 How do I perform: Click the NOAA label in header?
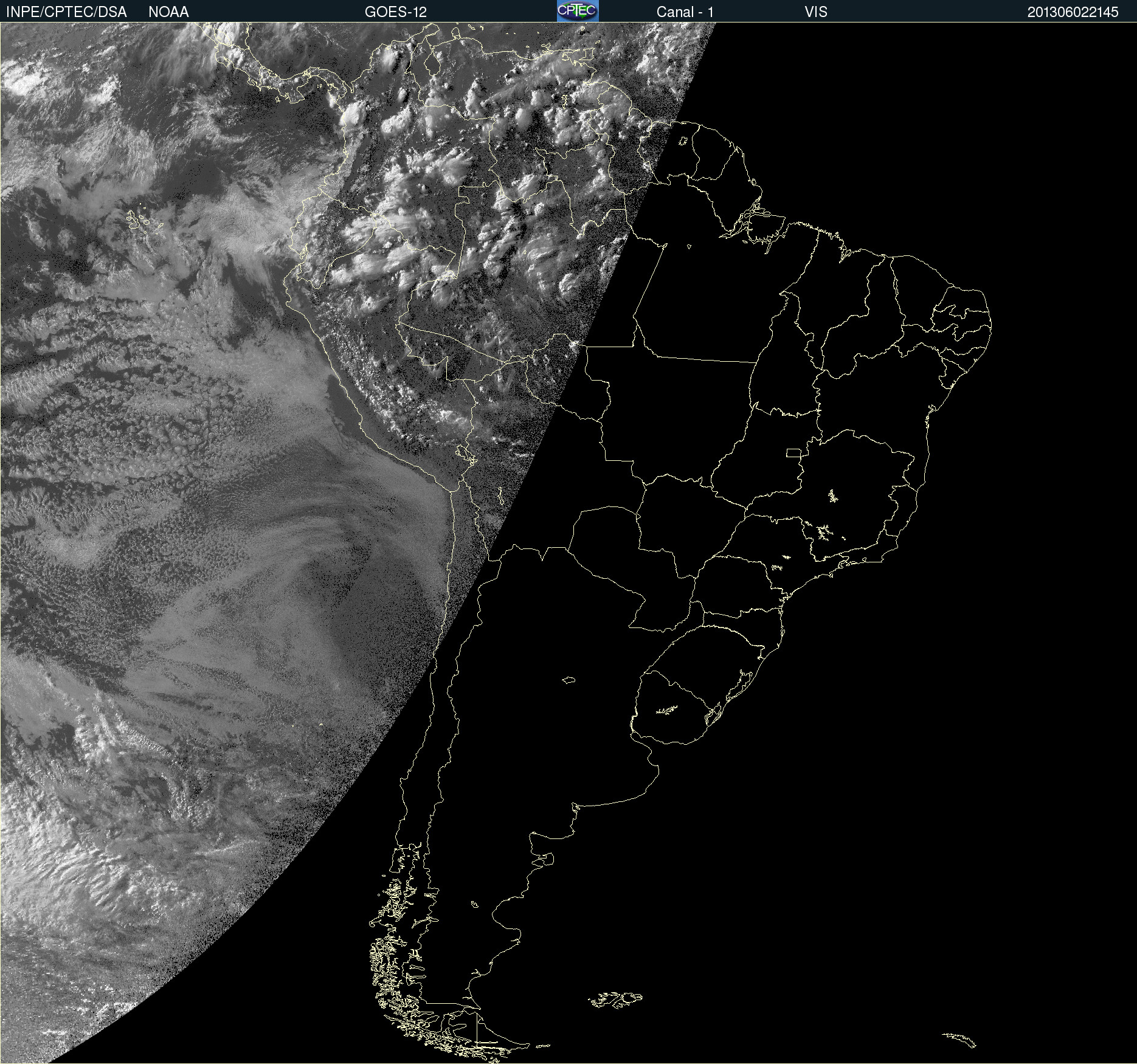[168, 12]
